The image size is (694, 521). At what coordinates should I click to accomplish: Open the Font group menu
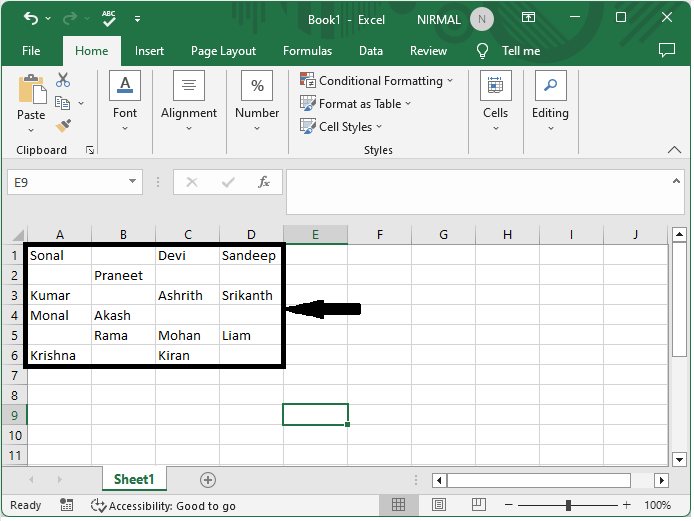[125, 101]
